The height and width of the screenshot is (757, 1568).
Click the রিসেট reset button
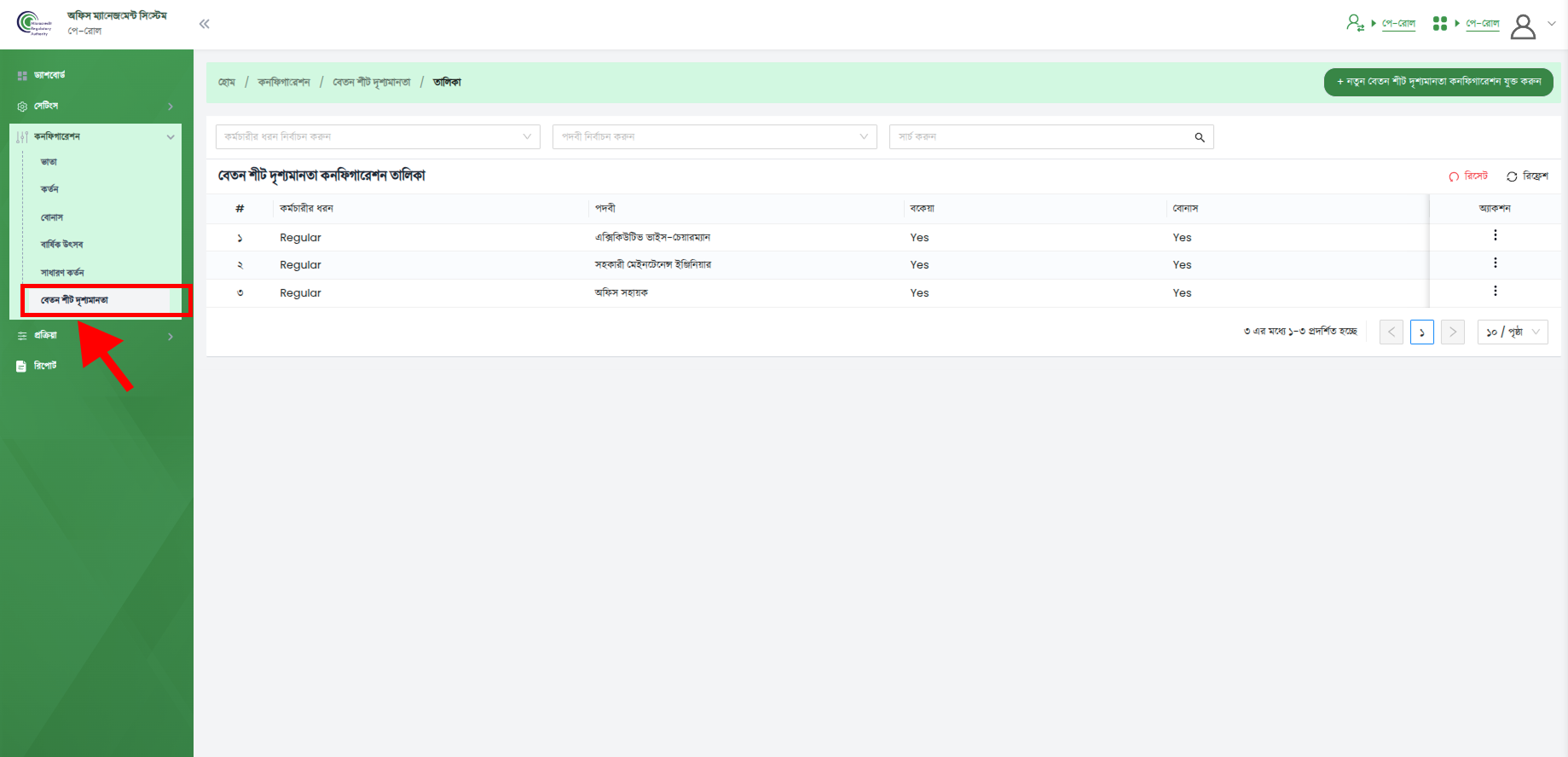[1468, 176]
